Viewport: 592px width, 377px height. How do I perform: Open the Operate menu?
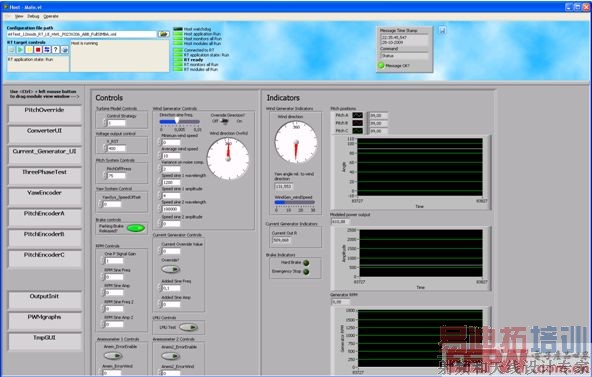(51, 16)
